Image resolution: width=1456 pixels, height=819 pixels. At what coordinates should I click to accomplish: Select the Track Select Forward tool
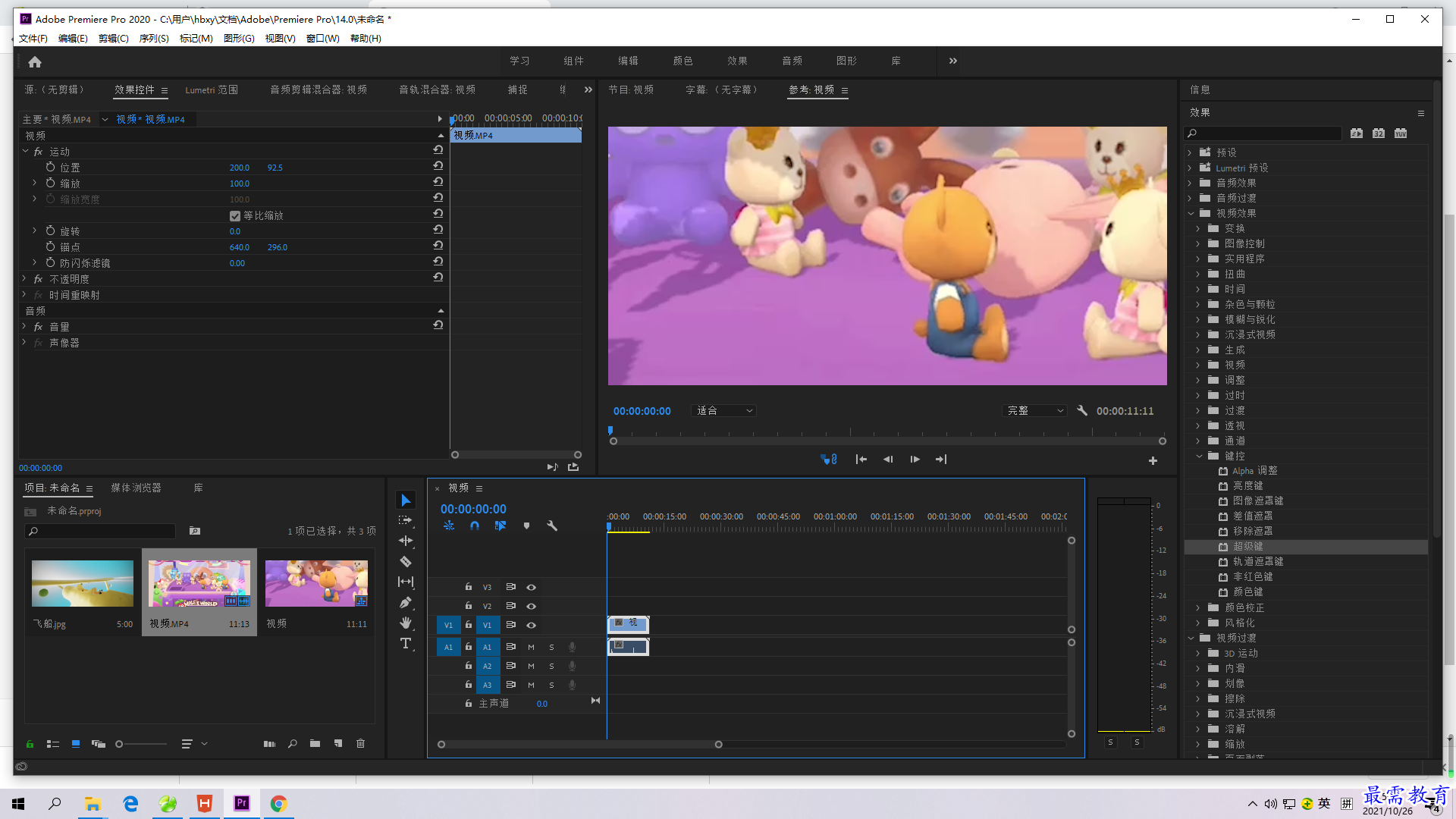click(406, 520)
